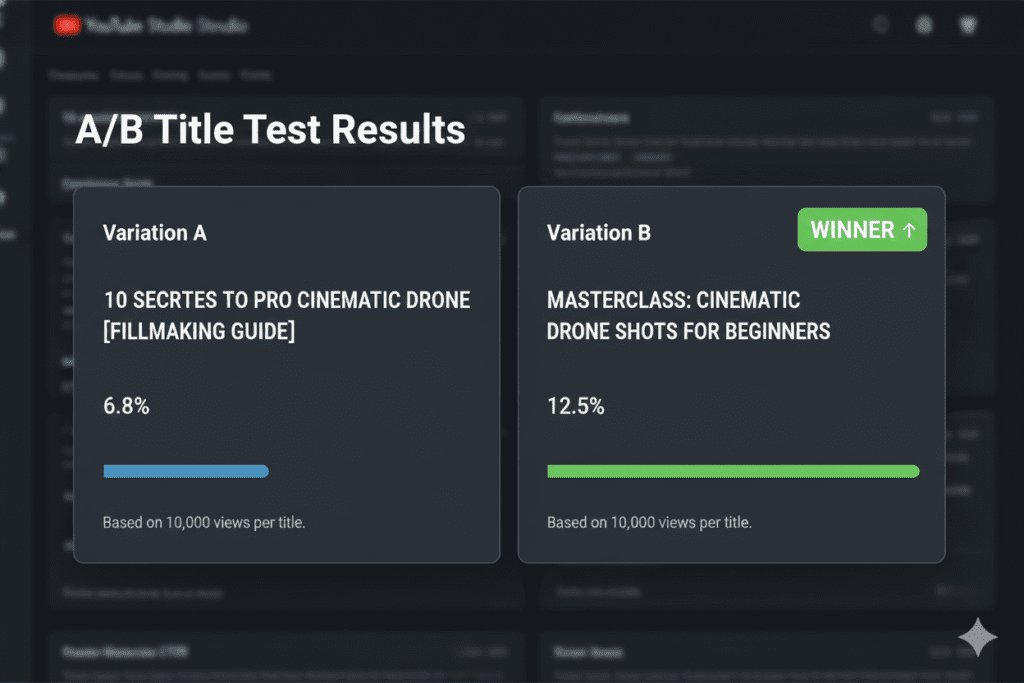Click the red YouTube logo icon
This screenshot has height=683, width=1024.
coord(66,24)
